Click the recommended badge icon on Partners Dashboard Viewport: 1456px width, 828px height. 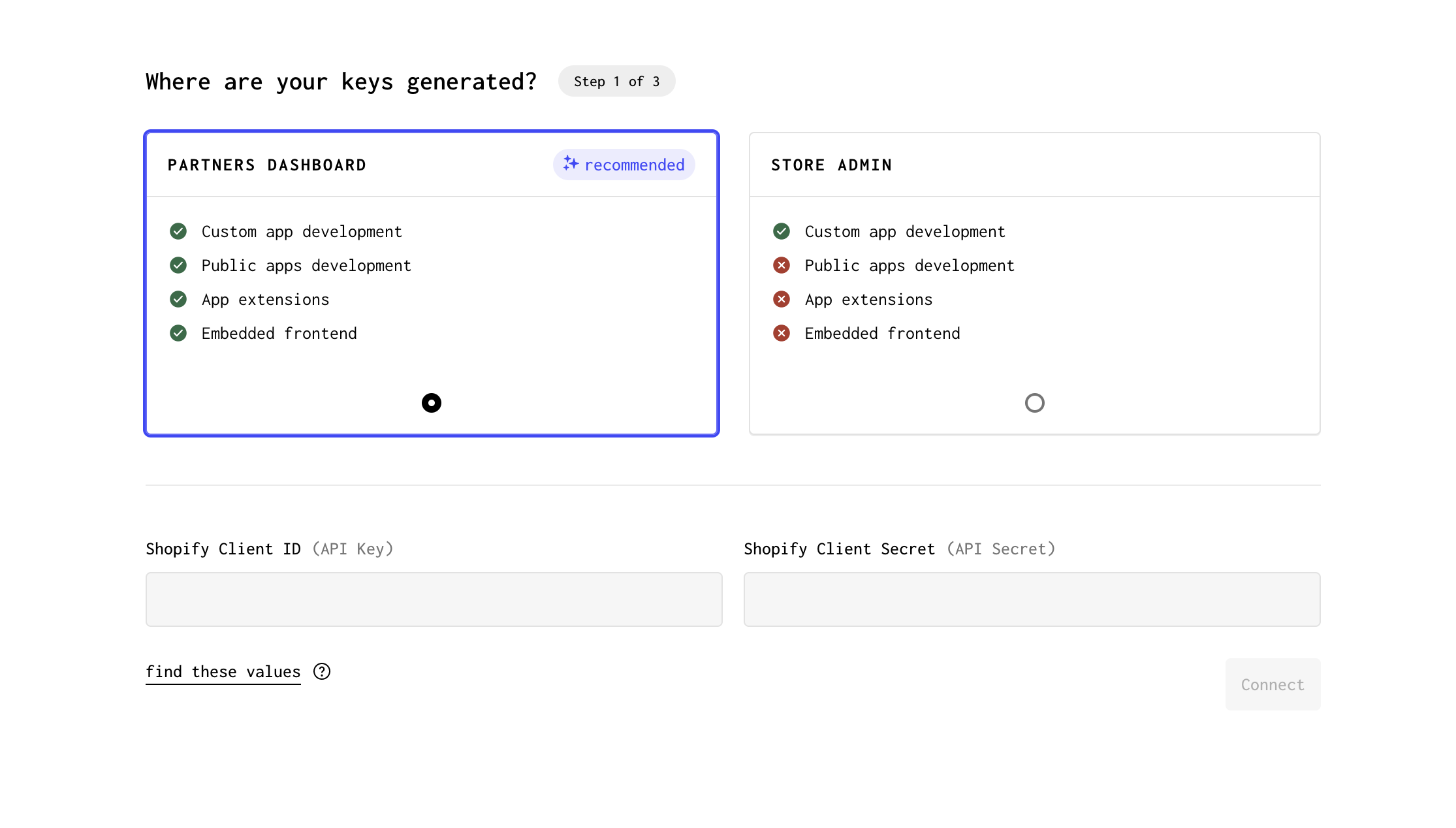click(571, 164)
